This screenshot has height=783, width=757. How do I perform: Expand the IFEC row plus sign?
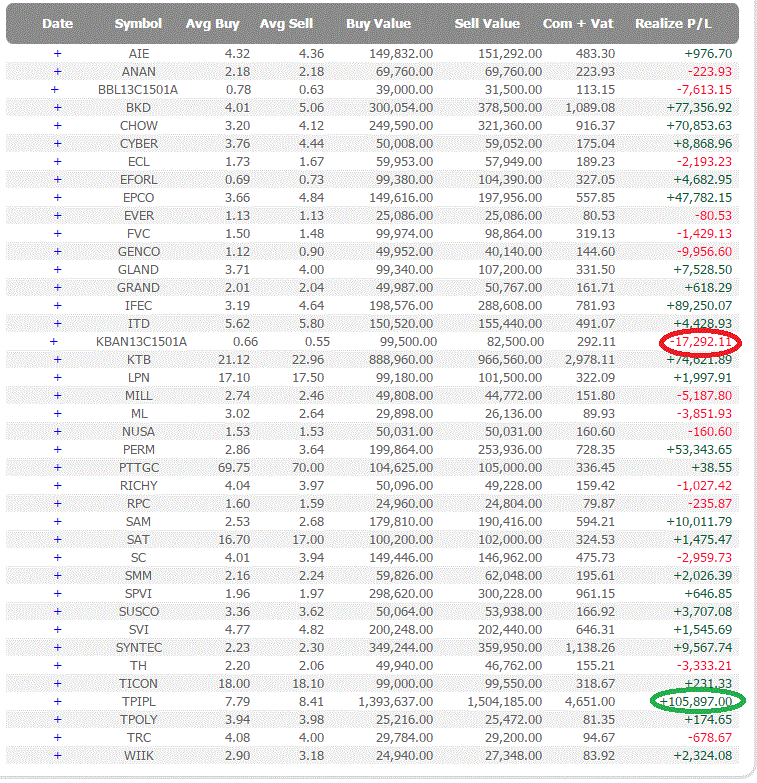57,305
